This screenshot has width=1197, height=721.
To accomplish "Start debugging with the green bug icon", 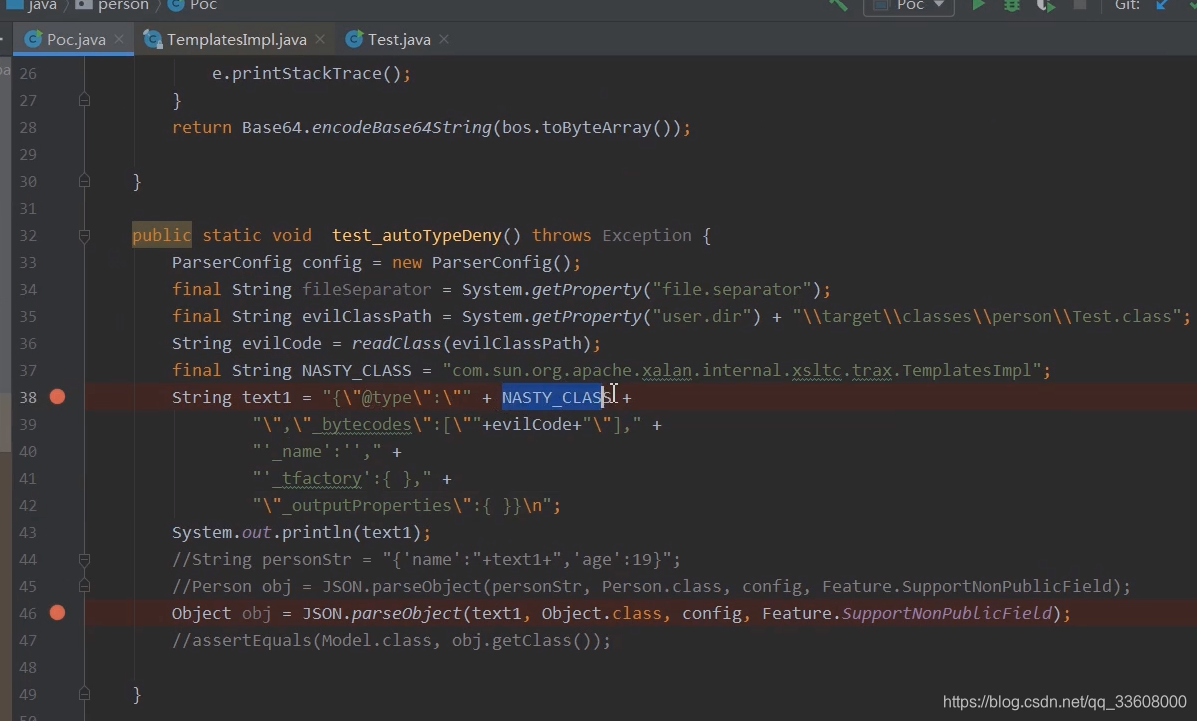I will point(1012,5).
